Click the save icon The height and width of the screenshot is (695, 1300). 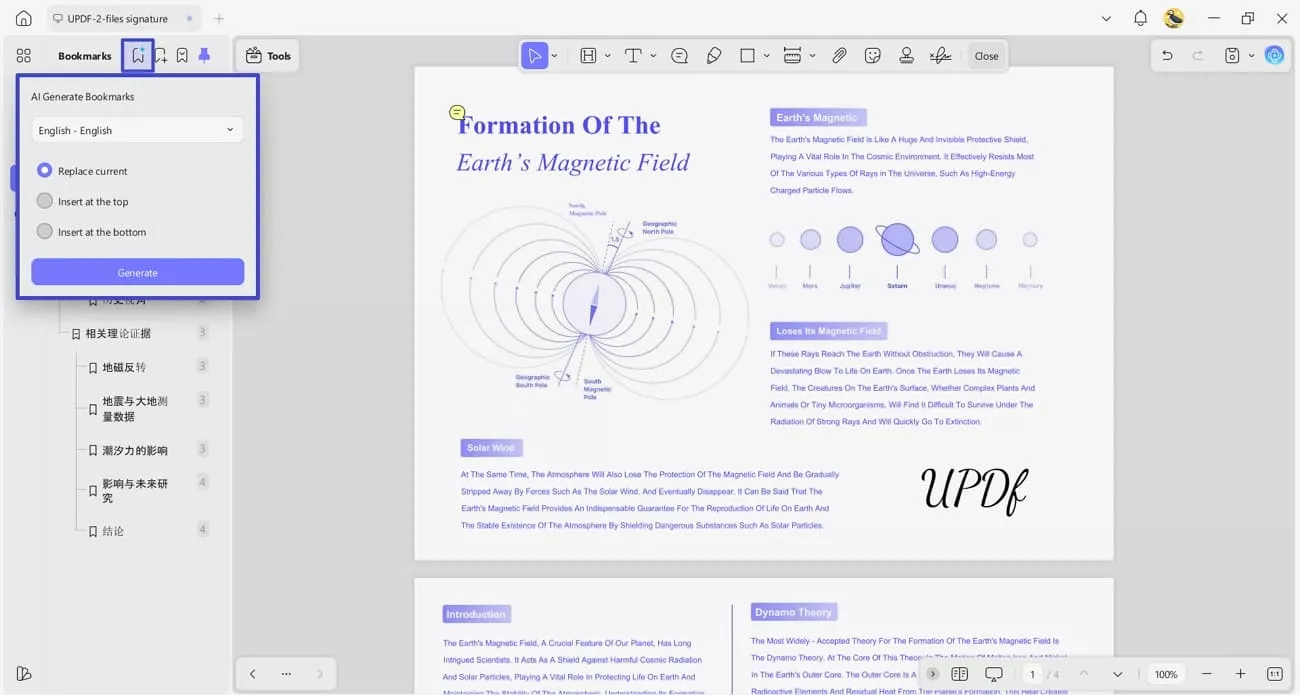[1232, 56]
